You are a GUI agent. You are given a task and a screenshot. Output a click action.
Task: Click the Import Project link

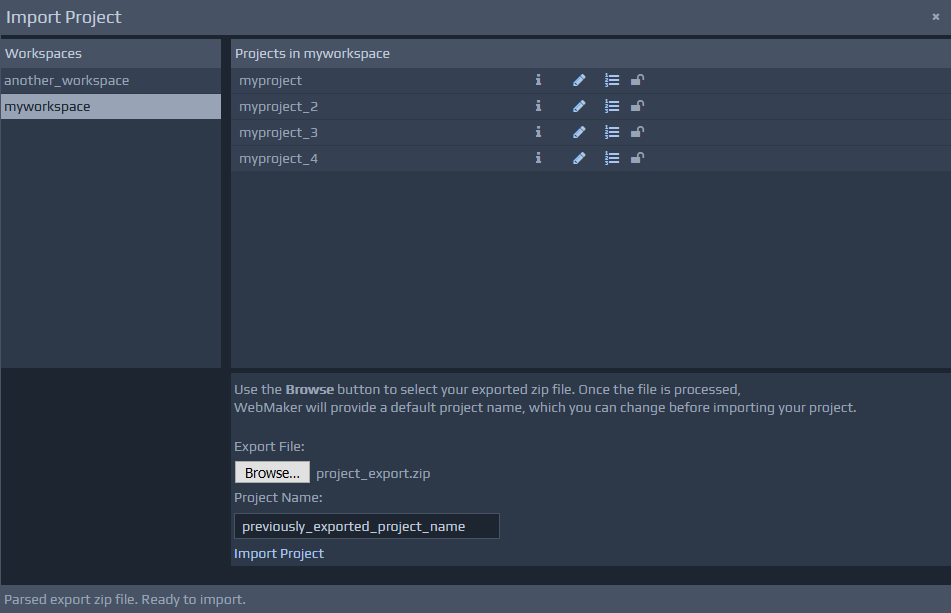pyautogui.click(x=279, y=553)
